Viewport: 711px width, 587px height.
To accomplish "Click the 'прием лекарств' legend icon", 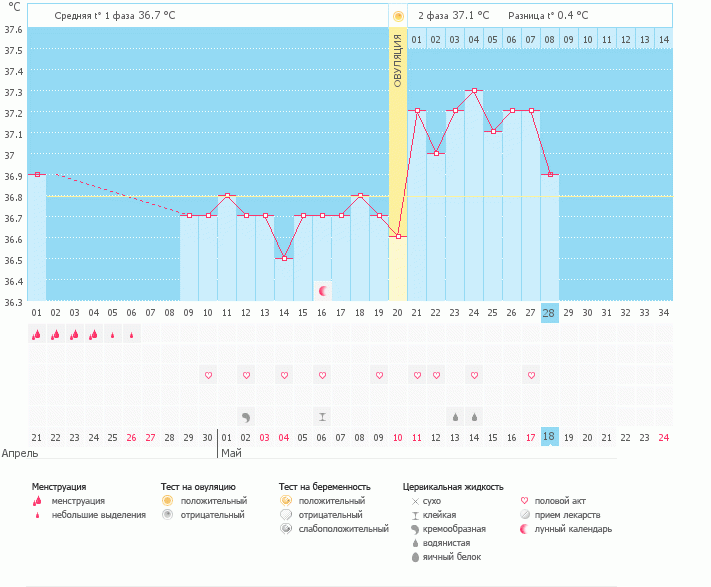I will coord(525,515).
